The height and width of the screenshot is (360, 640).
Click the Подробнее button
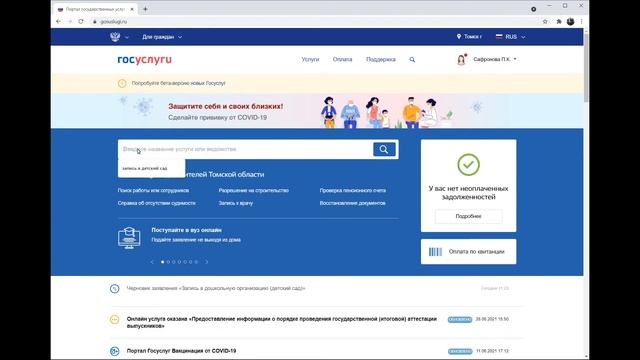(x=469, y=216)
